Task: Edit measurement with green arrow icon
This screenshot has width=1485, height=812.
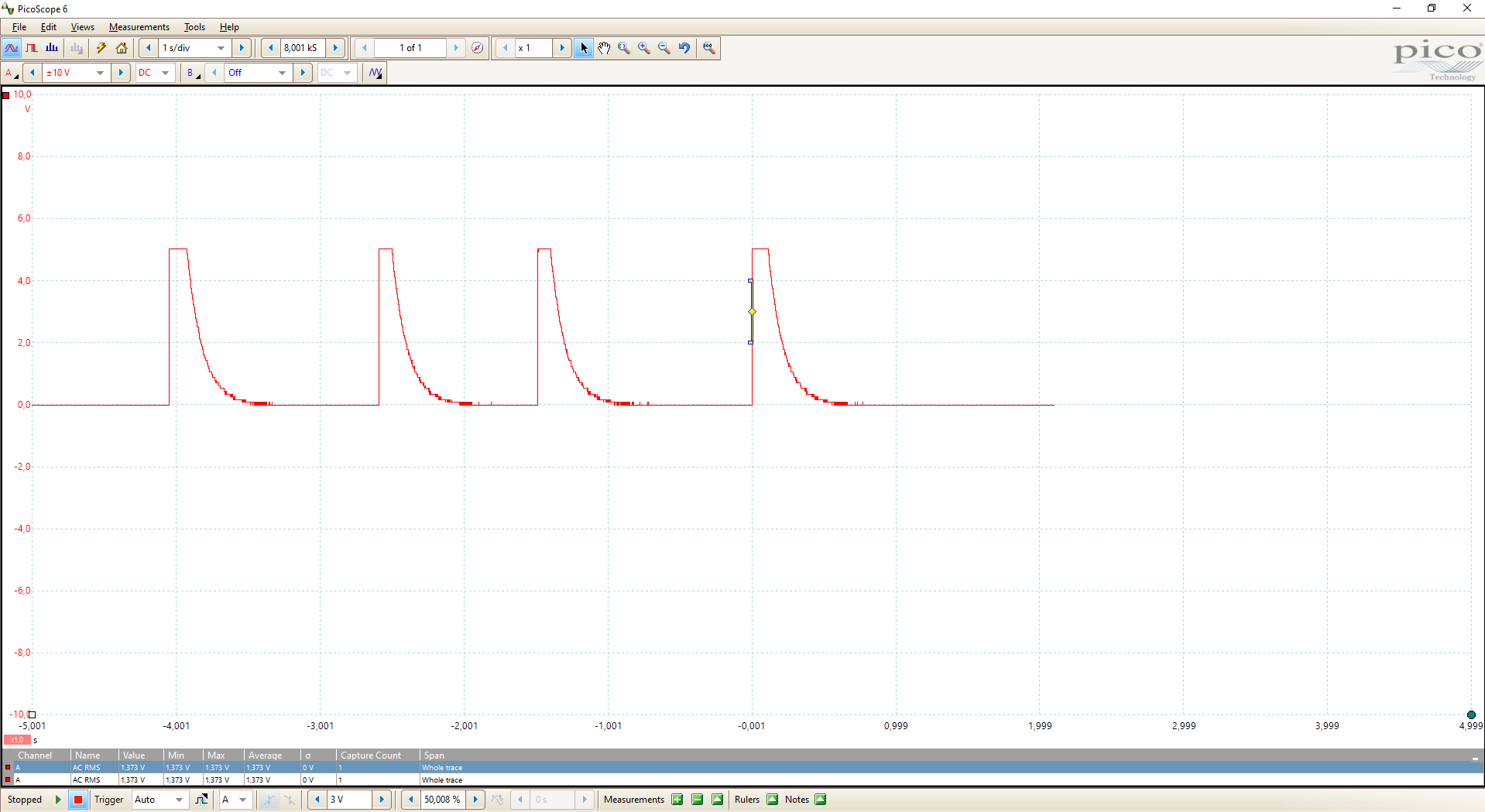Action: (718, 800)
